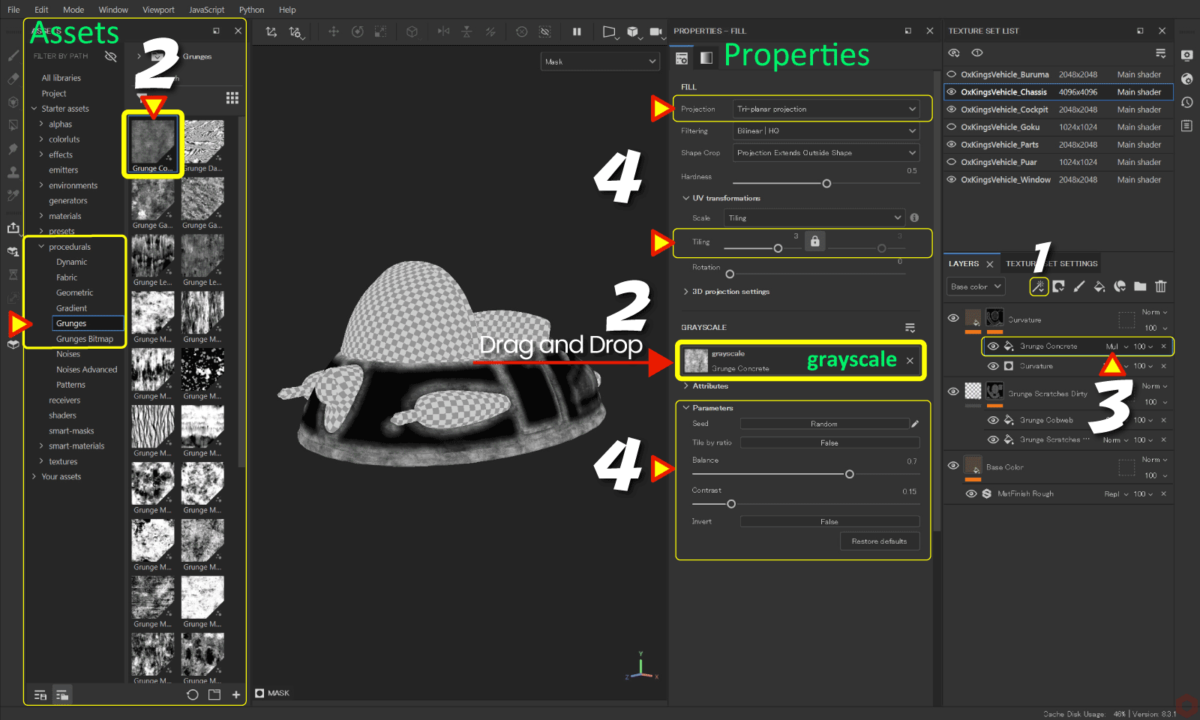Collapse the Parameters section in Properties
Image resolution: width=1200 pixels, height=720 pixels.
coord(687,408)
